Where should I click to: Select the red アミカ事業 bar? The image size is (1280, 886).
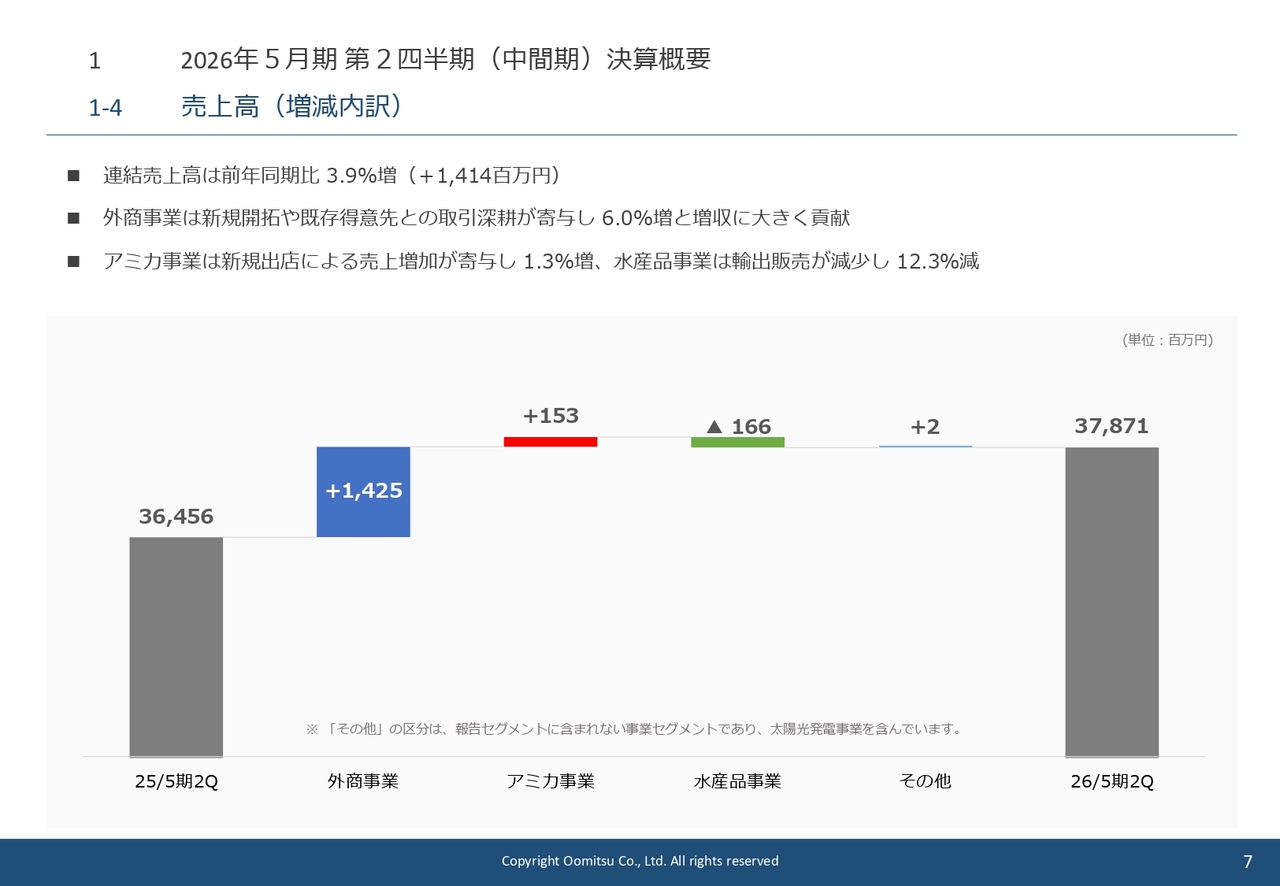pos(550,441)
